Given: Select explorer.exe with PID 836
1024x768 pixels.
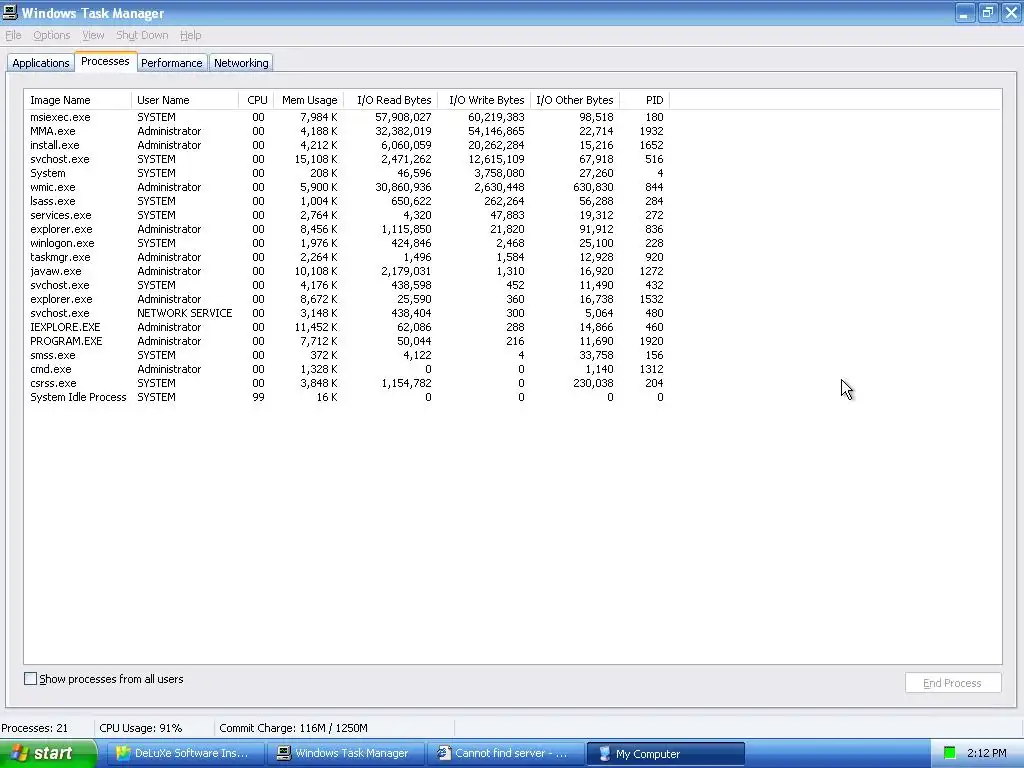Looking at the screenshot, I should click(347, 229).
